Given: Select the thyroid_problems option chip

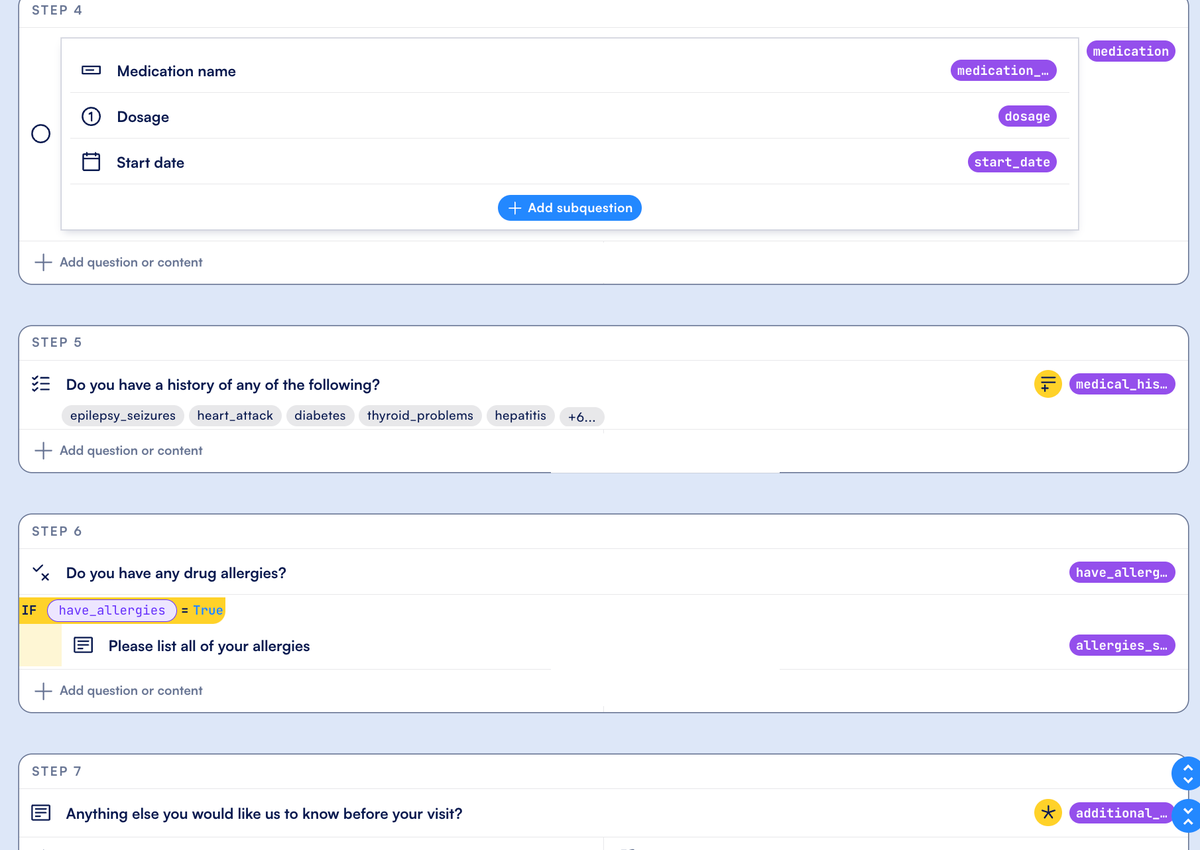Looking at the screenshot, I should pos(420,415).
